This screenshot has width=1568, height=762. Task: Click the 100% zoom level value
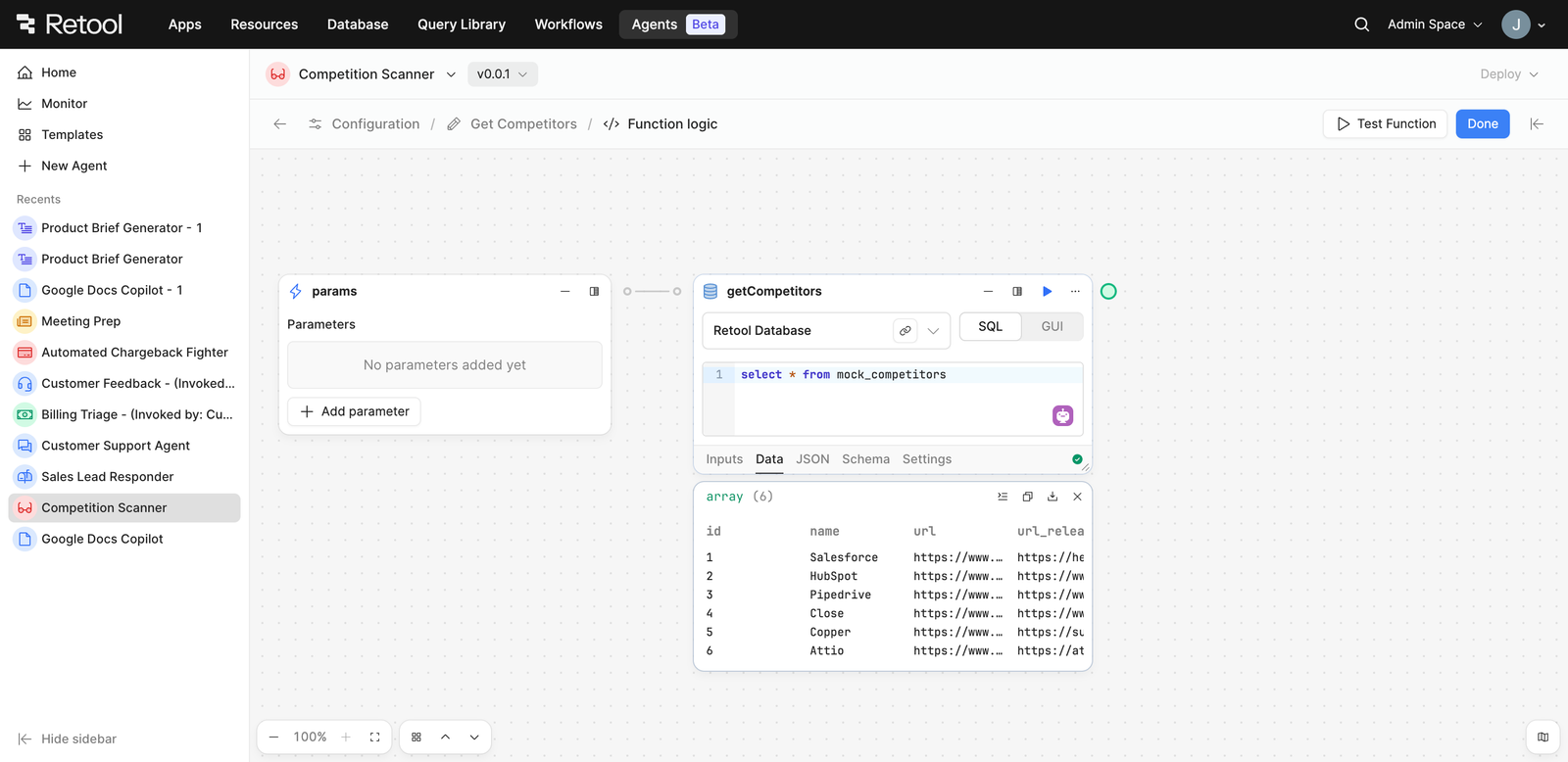click(310, 738)
